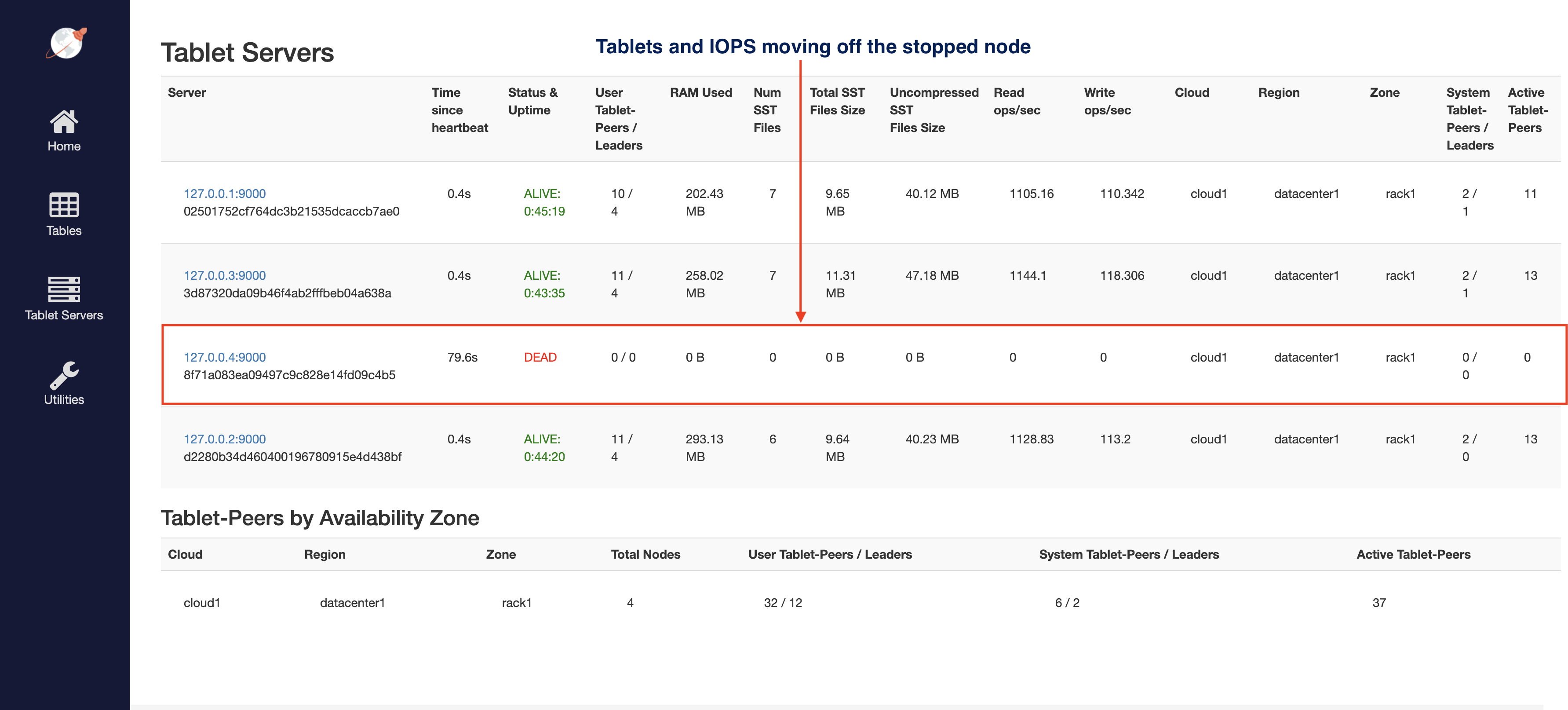Click the cloud1 entry under Tablet-Peers by Availability Zone
1568x710 pixels.
pyautogui.click(x=202, y=602)
